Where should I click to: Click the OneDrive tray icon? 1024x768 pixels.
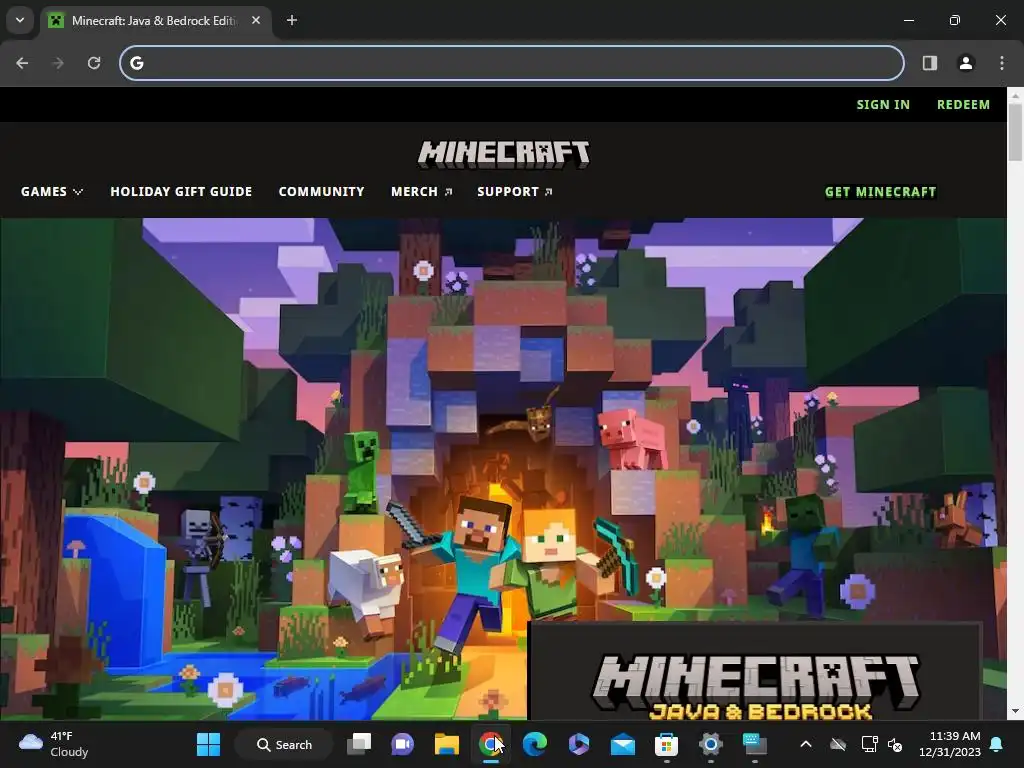tap(838, 744)
